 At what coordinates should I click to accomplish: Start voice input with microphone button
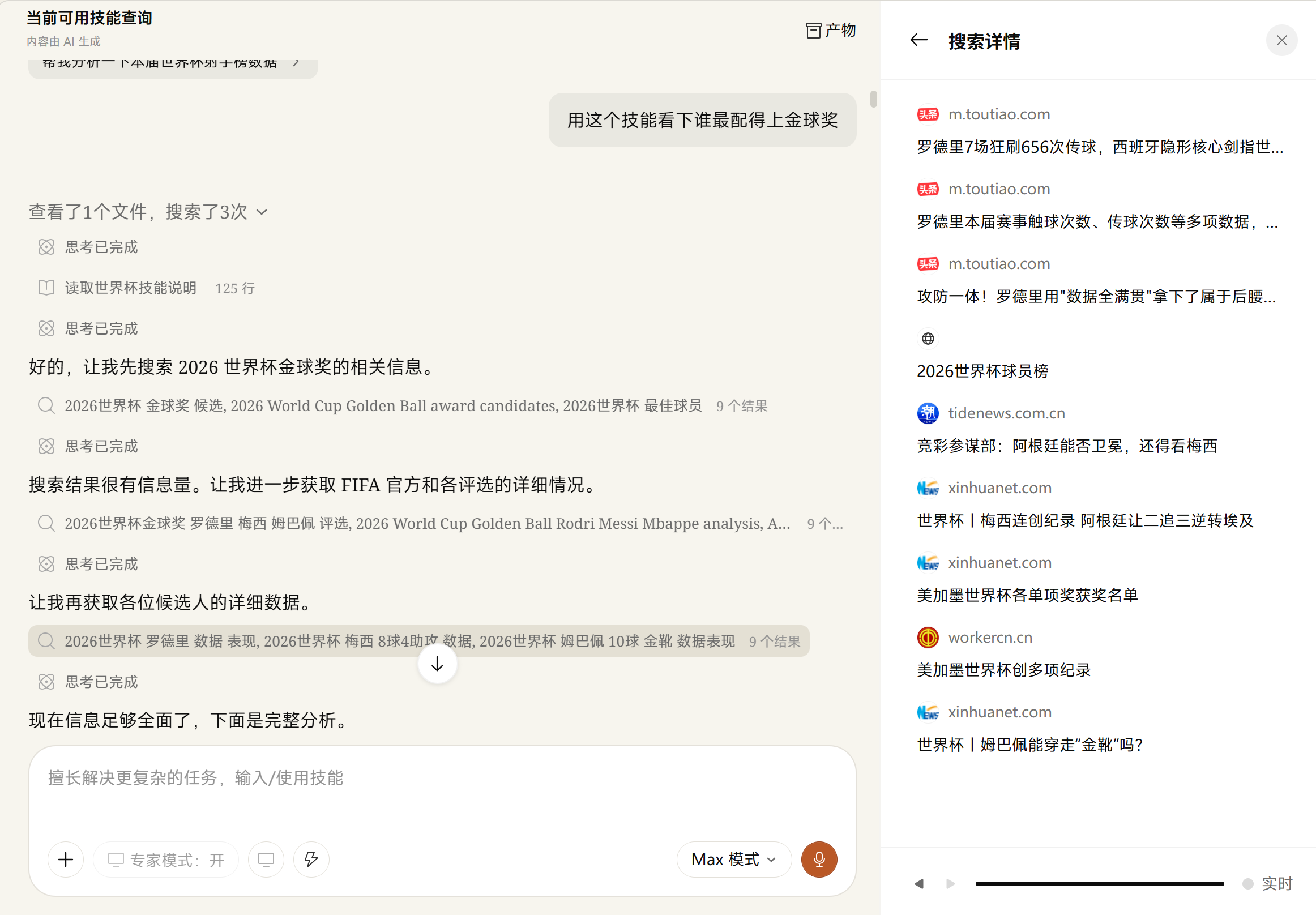[819, 860]
